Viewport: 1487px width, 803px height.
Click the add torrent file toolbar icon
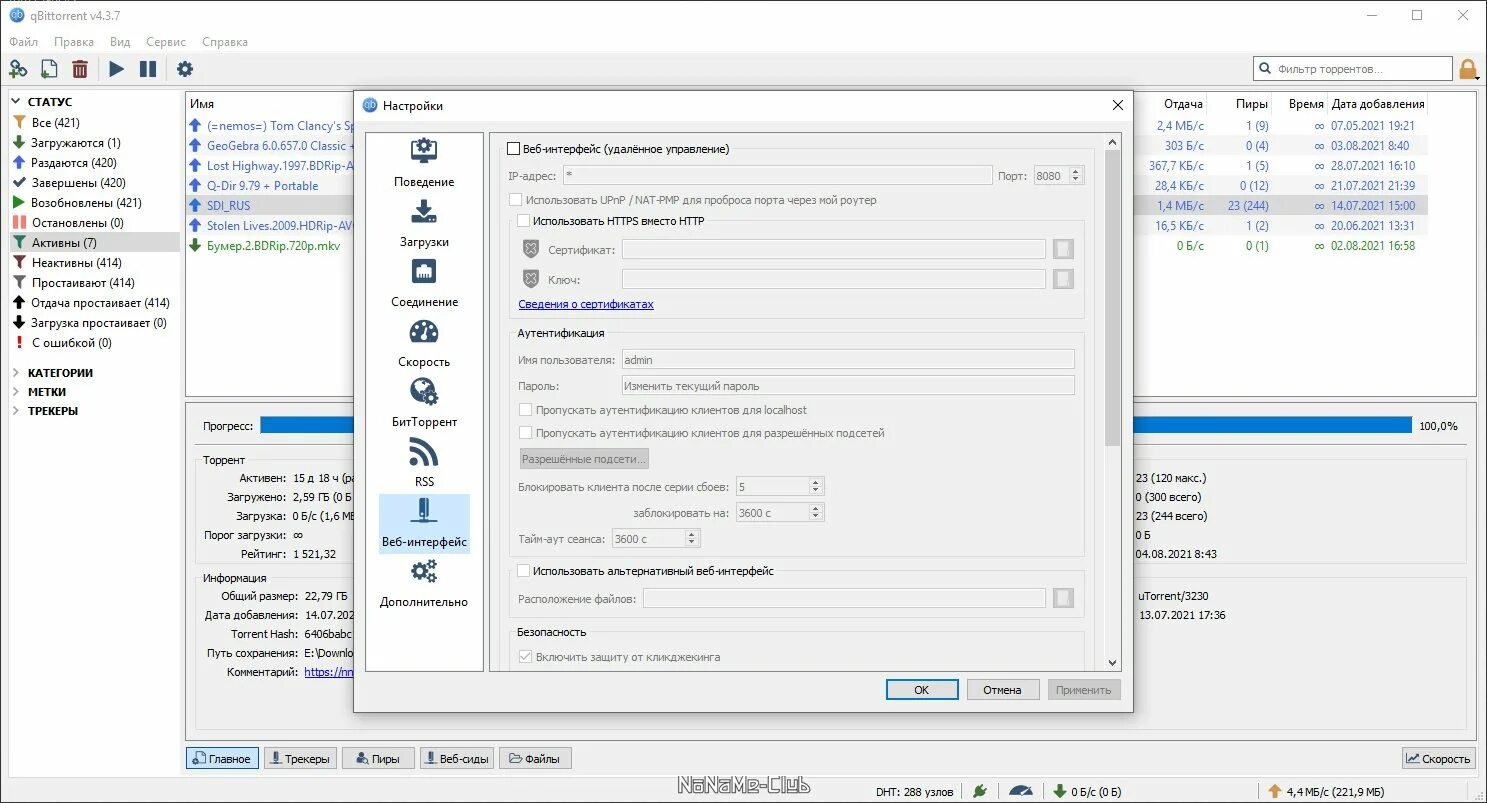(49, 69)
